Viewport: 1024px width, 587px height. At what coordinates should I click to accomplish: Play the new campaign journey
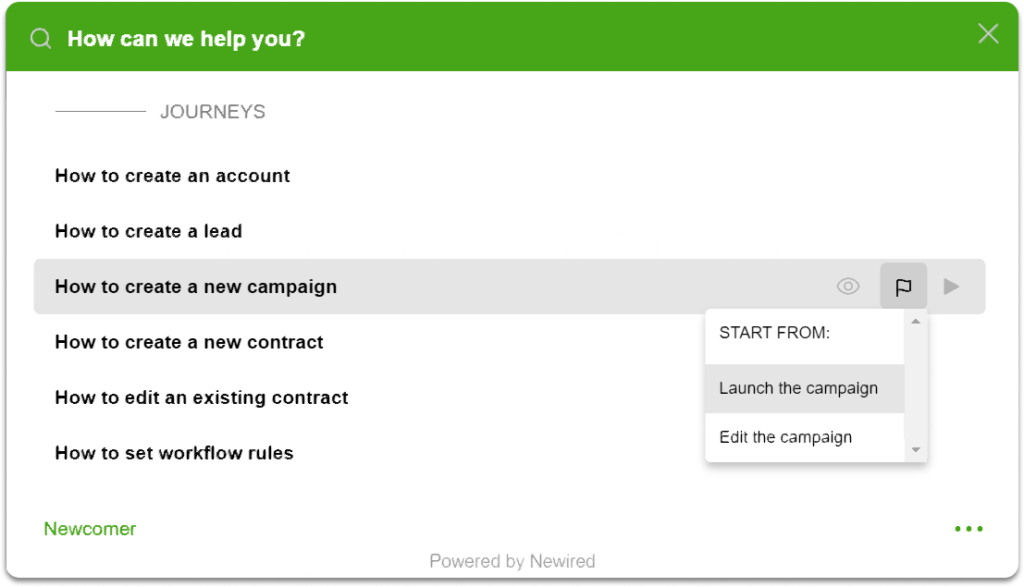tap(951, 286)
